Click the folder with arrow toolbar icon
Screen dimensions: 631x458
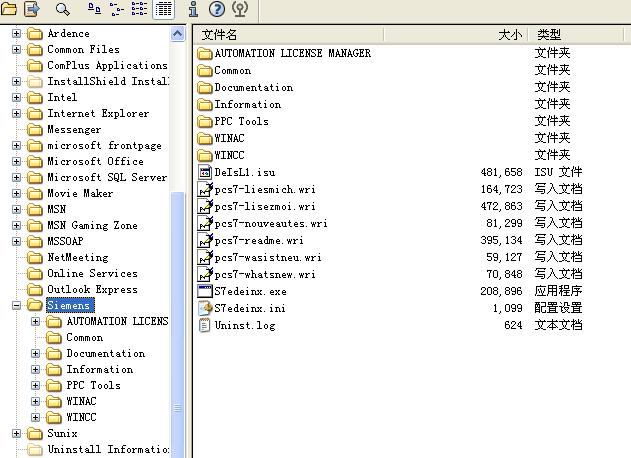tap(31, 9)
